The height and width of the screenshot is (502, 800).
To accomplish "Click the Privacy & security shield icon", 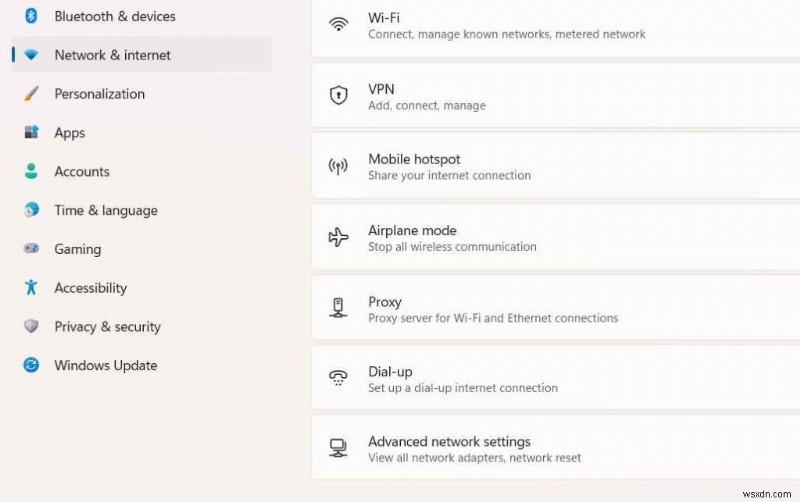I will (31, 327).
